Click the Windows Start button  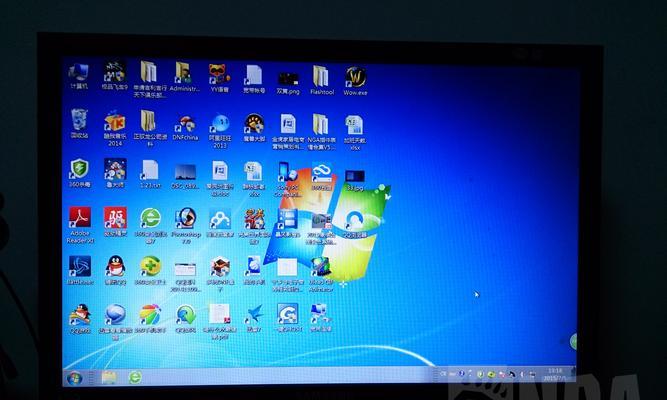(73, 378)
